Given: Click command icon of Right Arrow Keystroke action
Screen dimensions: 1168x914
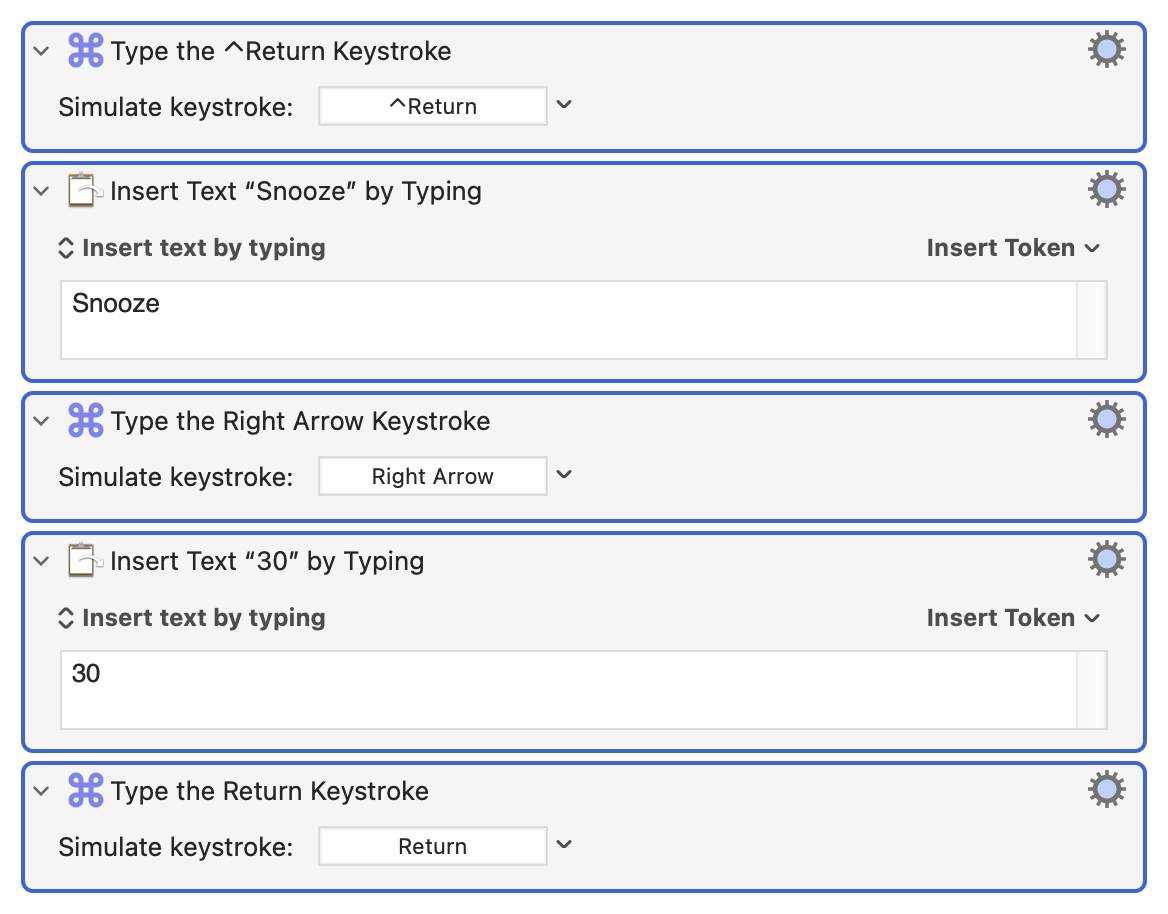Looking at the screenshot, I should 86,421.
